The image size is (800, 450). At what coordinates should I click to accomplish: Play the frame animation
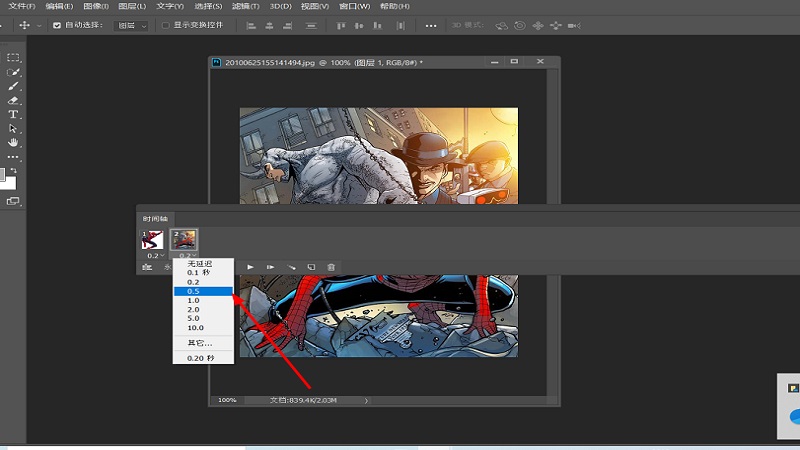(250, 267)
